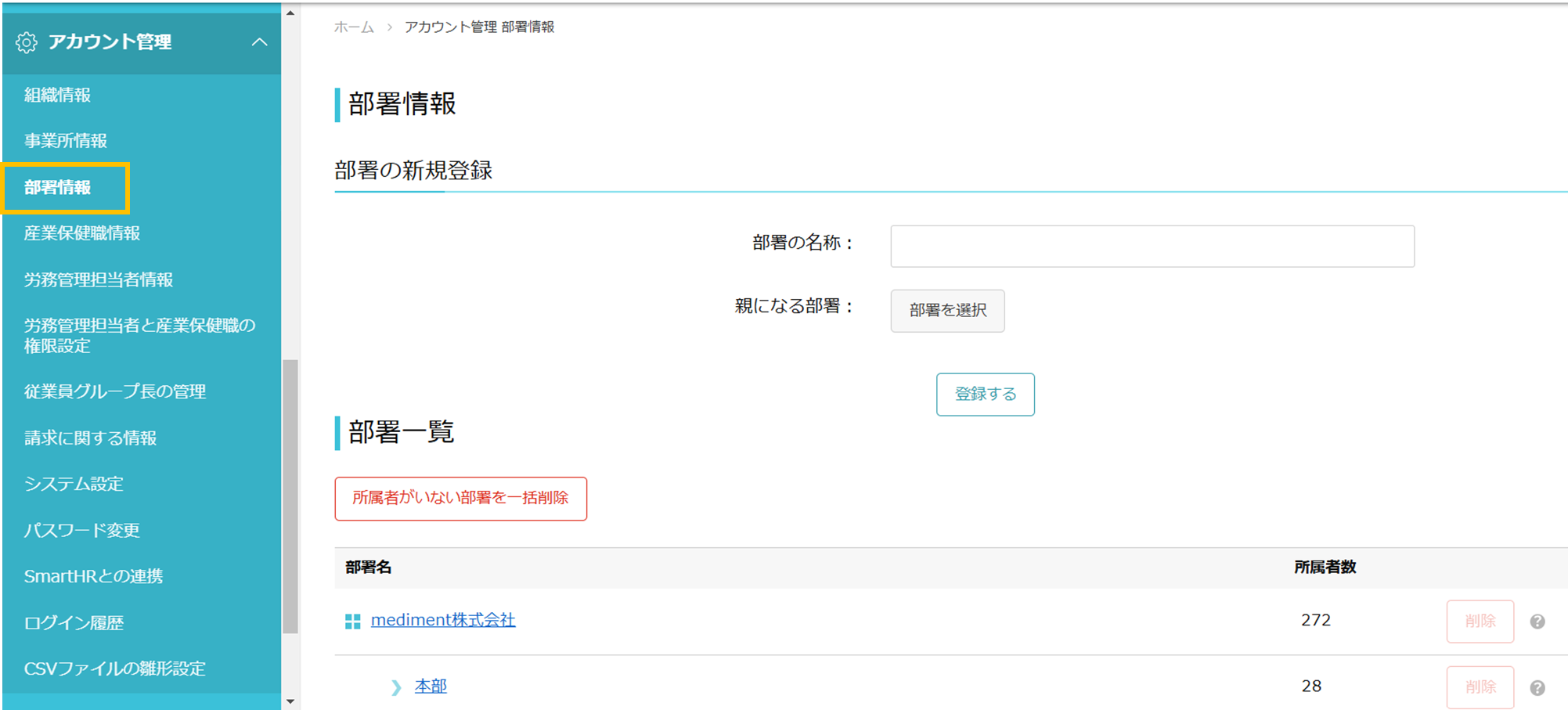Image resolution: width=1568 pixels, height=710 pixels.
Task: Click the 所属者数 column header
Action: point(1325,568)
